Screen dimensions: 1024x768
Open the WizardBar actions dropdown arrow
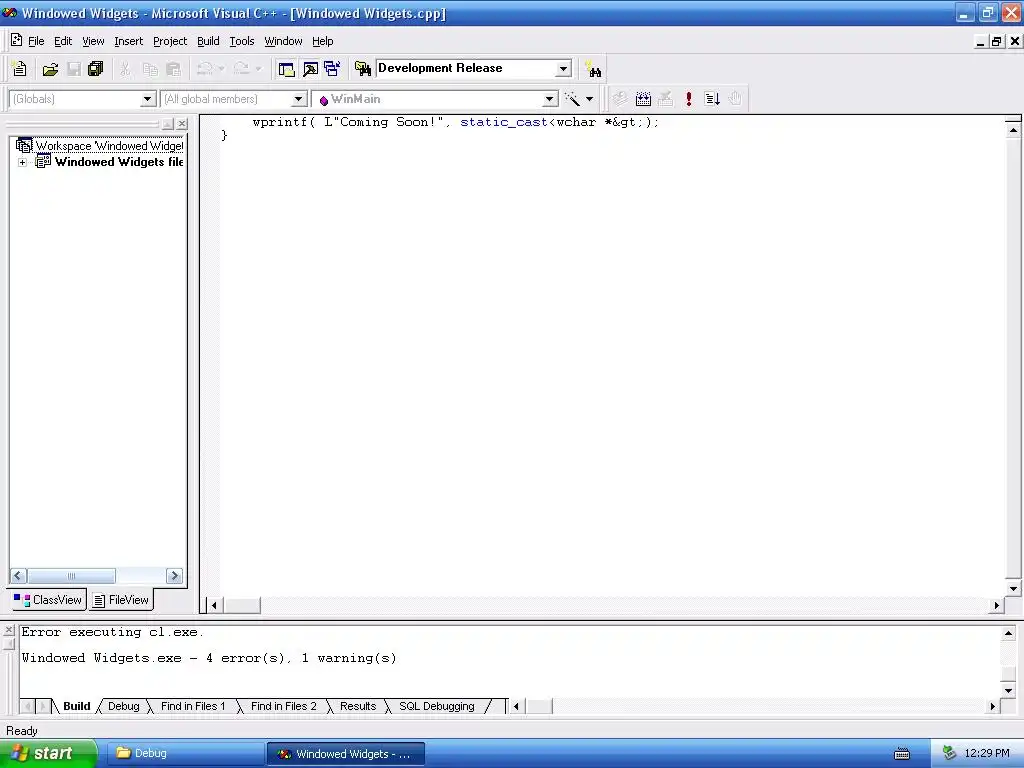(x=589, y=99)
